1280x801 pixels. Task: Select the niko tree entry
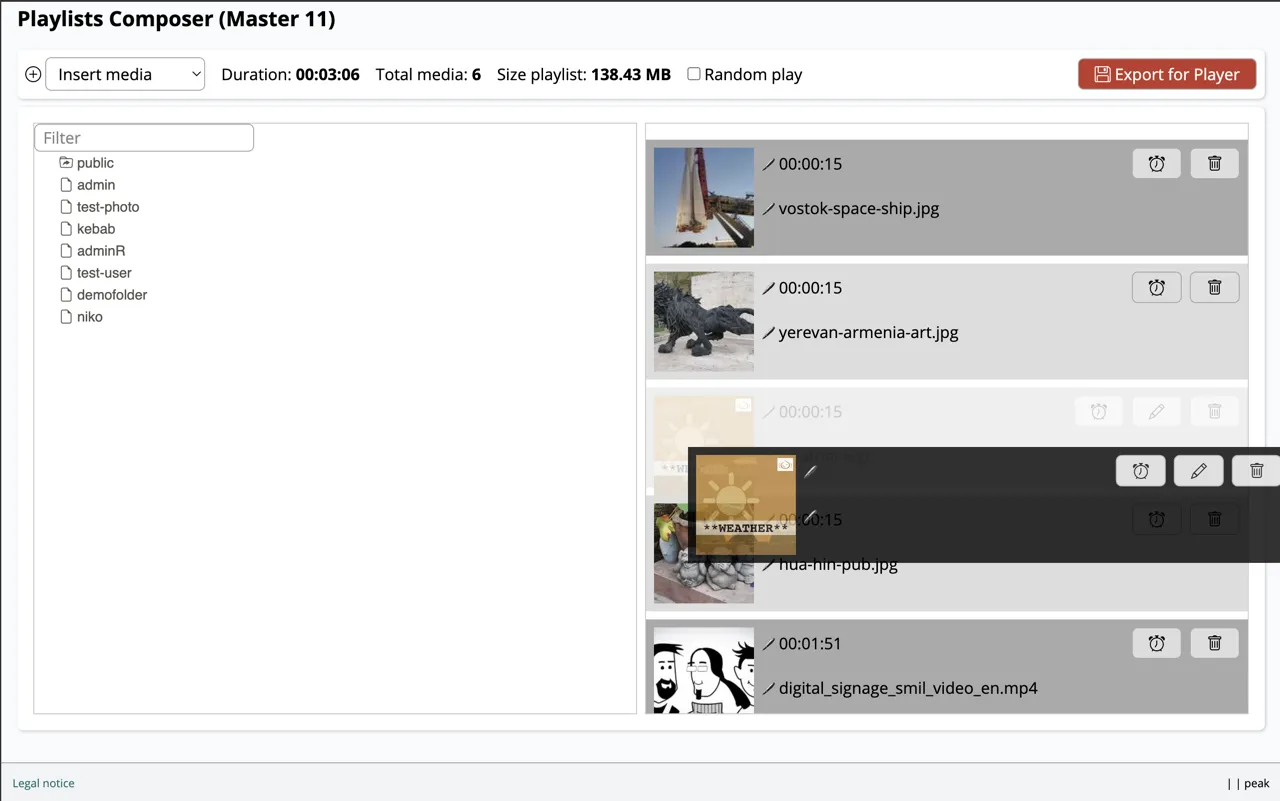point(90,317)
